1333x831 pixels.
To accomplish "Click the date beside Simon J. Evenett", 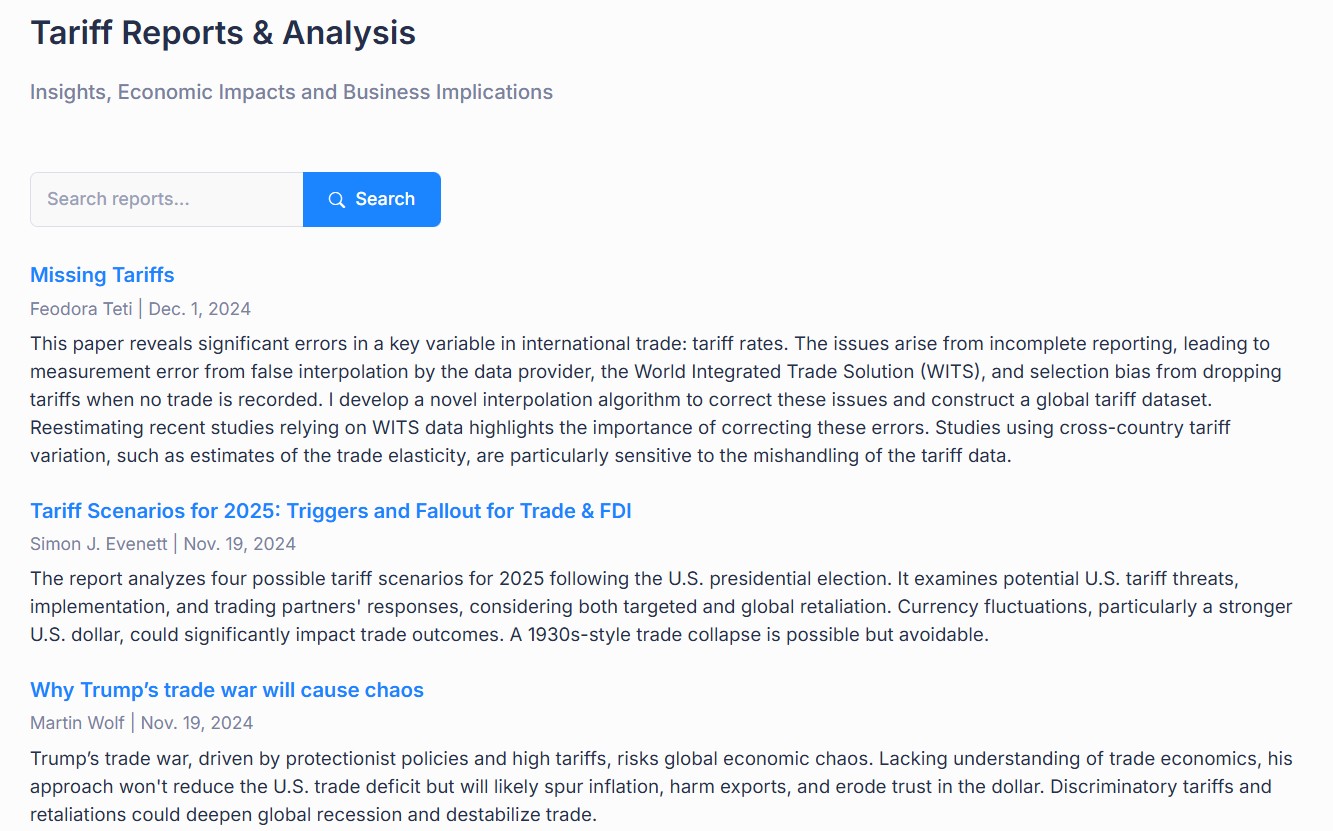I will pyautogui.click(x=240, y=544).
